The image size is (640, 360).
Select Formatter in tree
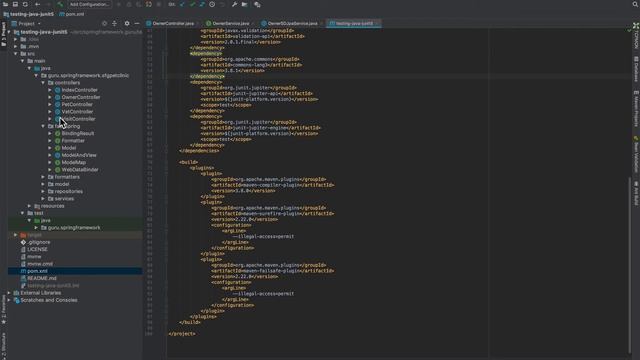click(73, 140)
